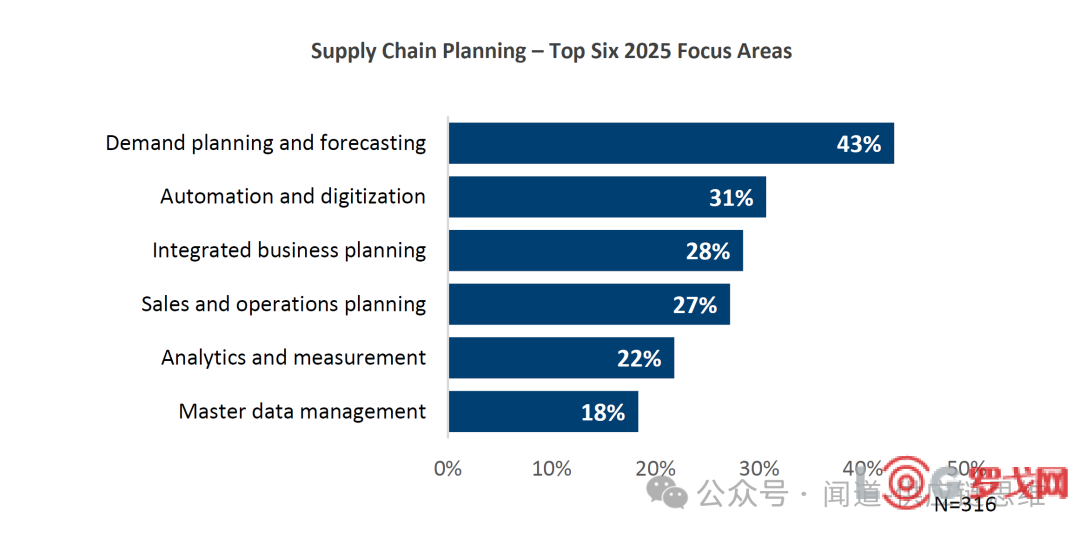The image size is (1080, 537).
Task: Click the 31% Automation and digitization bar
Action: tap(608, 197)
